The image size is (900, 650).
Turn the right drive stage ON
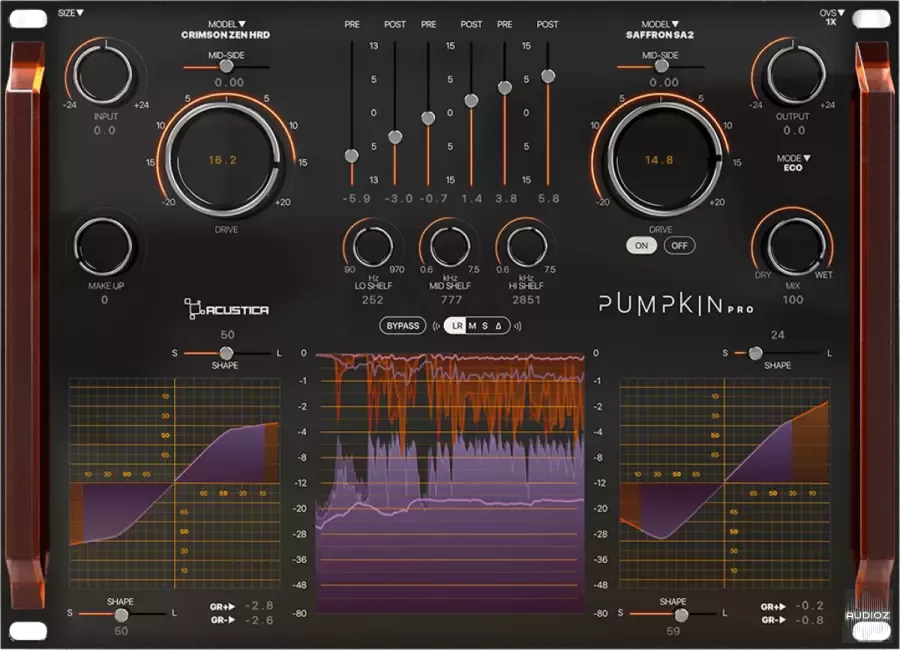coord(641,246)
